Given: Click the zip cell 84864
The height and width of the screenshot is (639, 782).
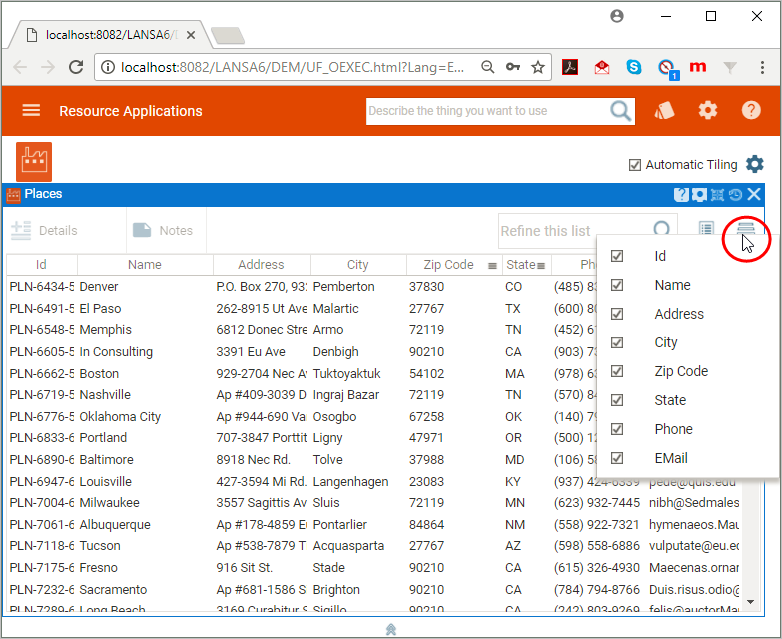Looking at the screenshot, I should (x=426, y=525).
